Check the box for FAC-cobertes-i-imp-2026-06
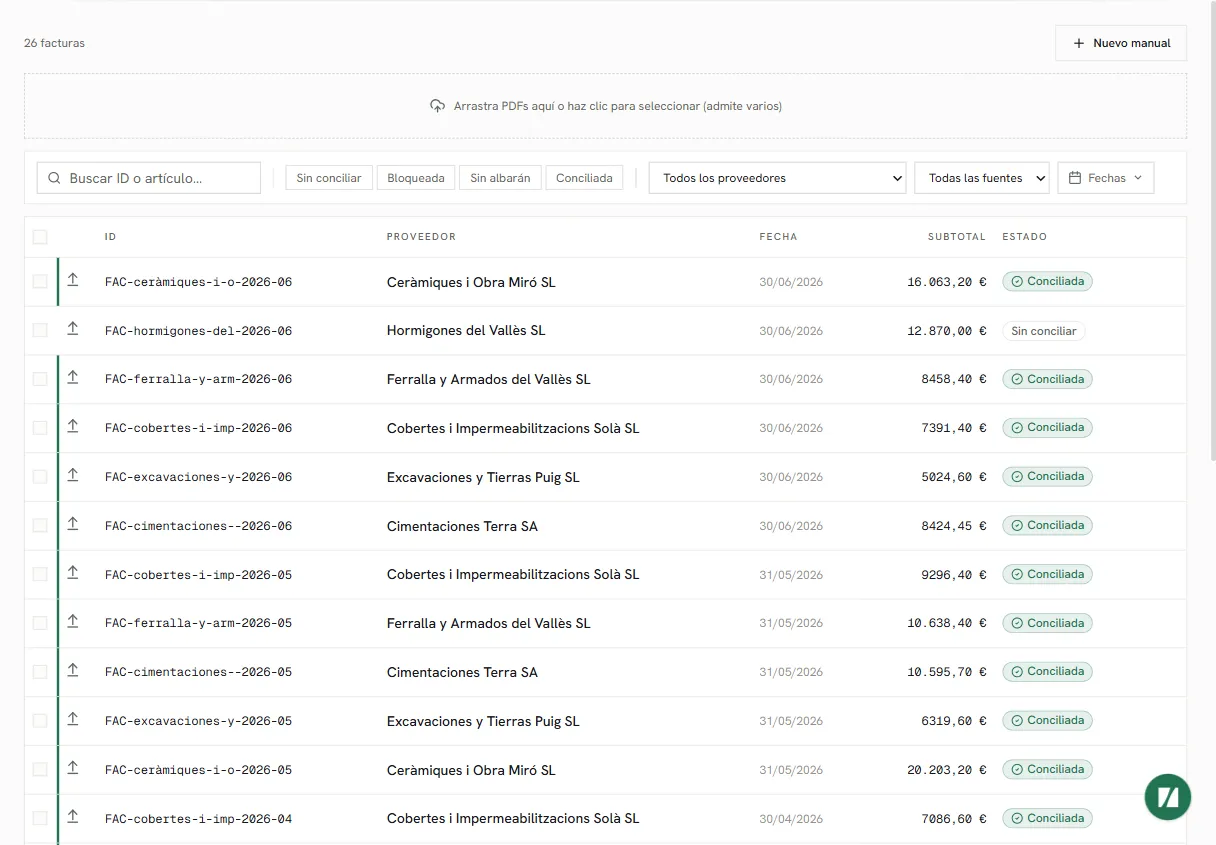Viewport: 1216px width, 845px height. tap(40, 428)
